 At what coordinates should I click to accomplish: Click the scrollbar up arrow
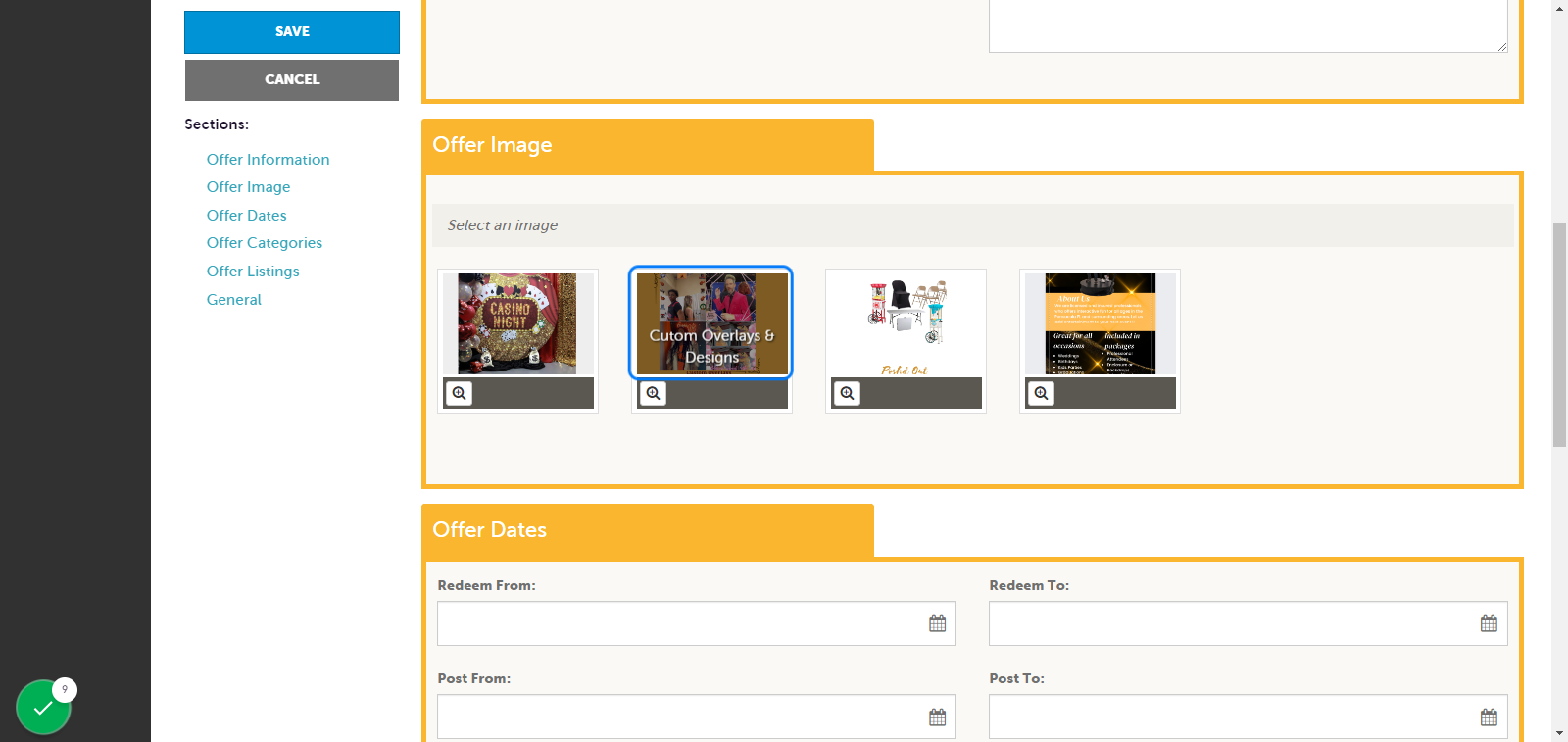[1559, 8]
